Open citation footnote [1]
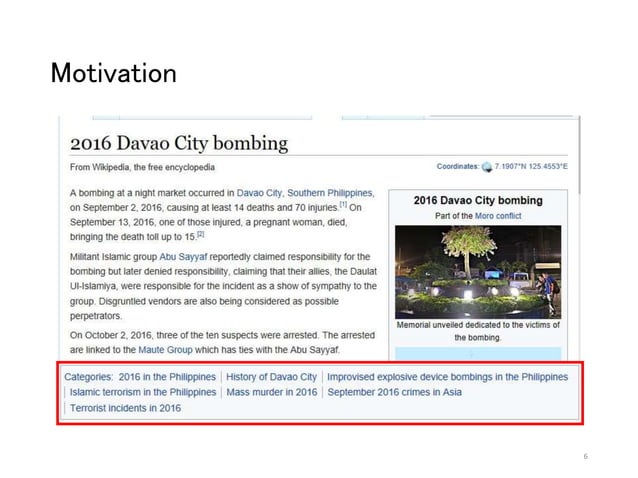638x478 pixels. tap(343, 204)
